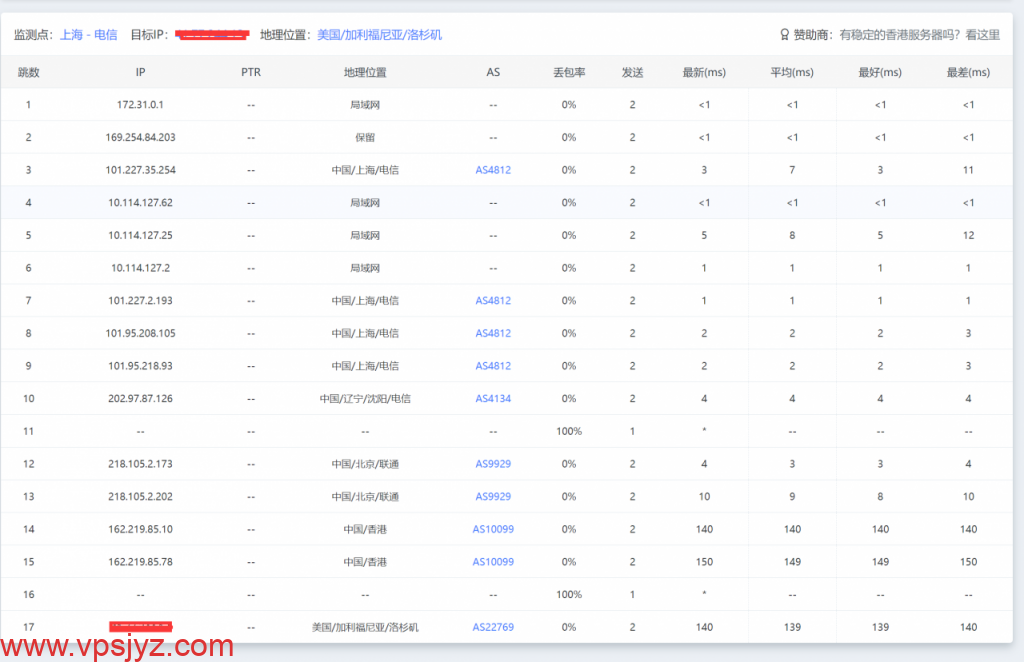Open the AS4134 link
This screenshot has width=1024, height=662.
493,399
